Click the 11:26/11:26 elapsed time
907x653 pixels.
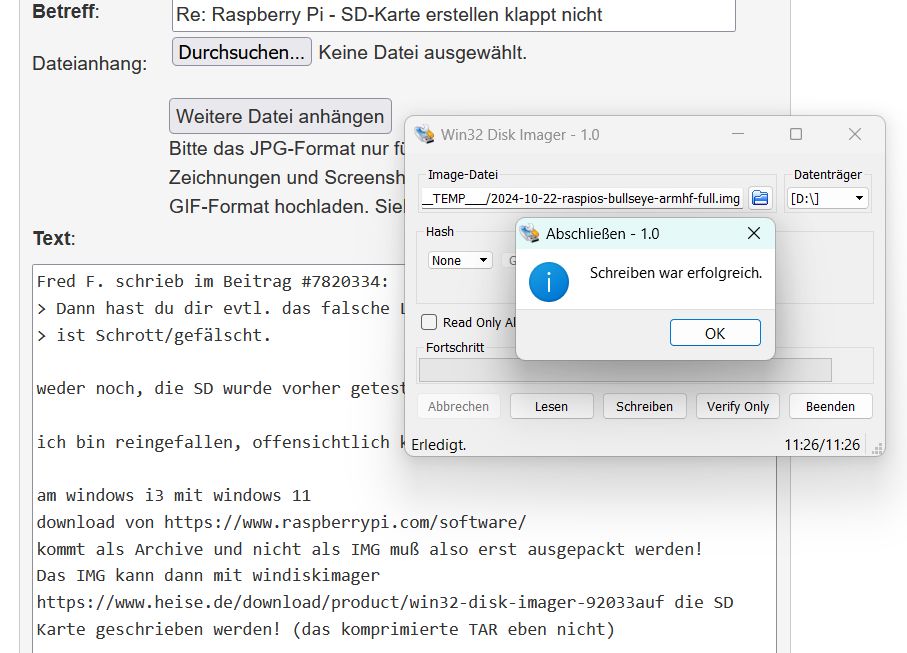pos(822,445)
